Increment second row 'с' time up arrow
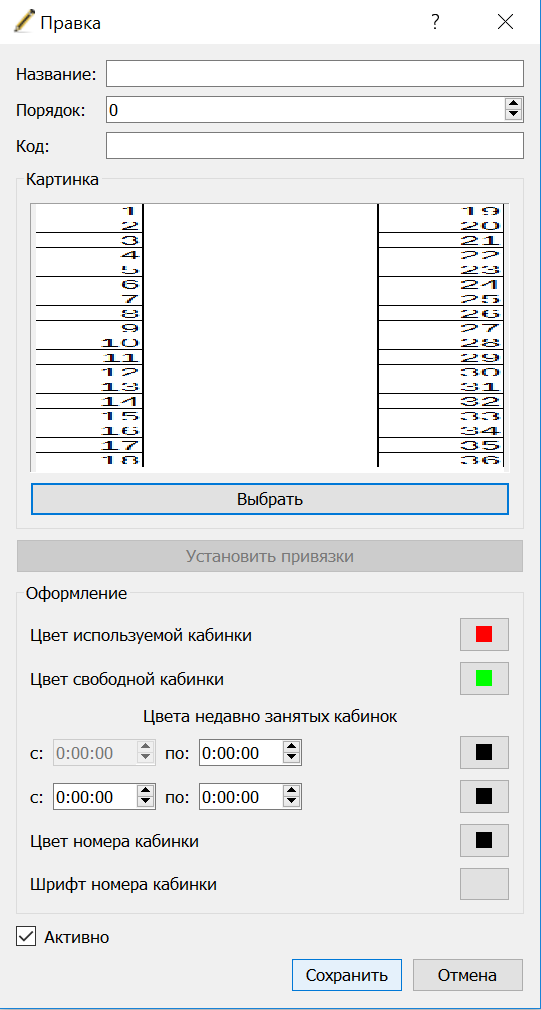The image size is (541, 1010). (x=146, y=792)
